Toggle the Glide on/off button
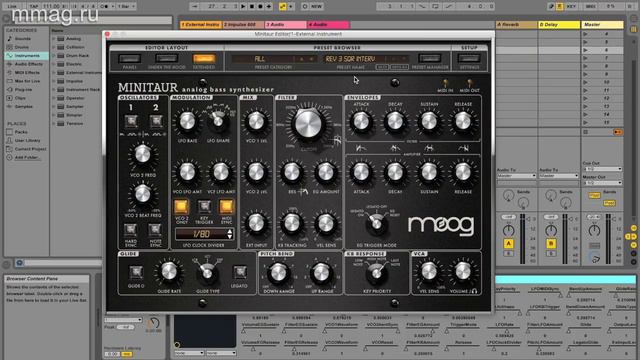The image size is (640, 360). point(136,272)
